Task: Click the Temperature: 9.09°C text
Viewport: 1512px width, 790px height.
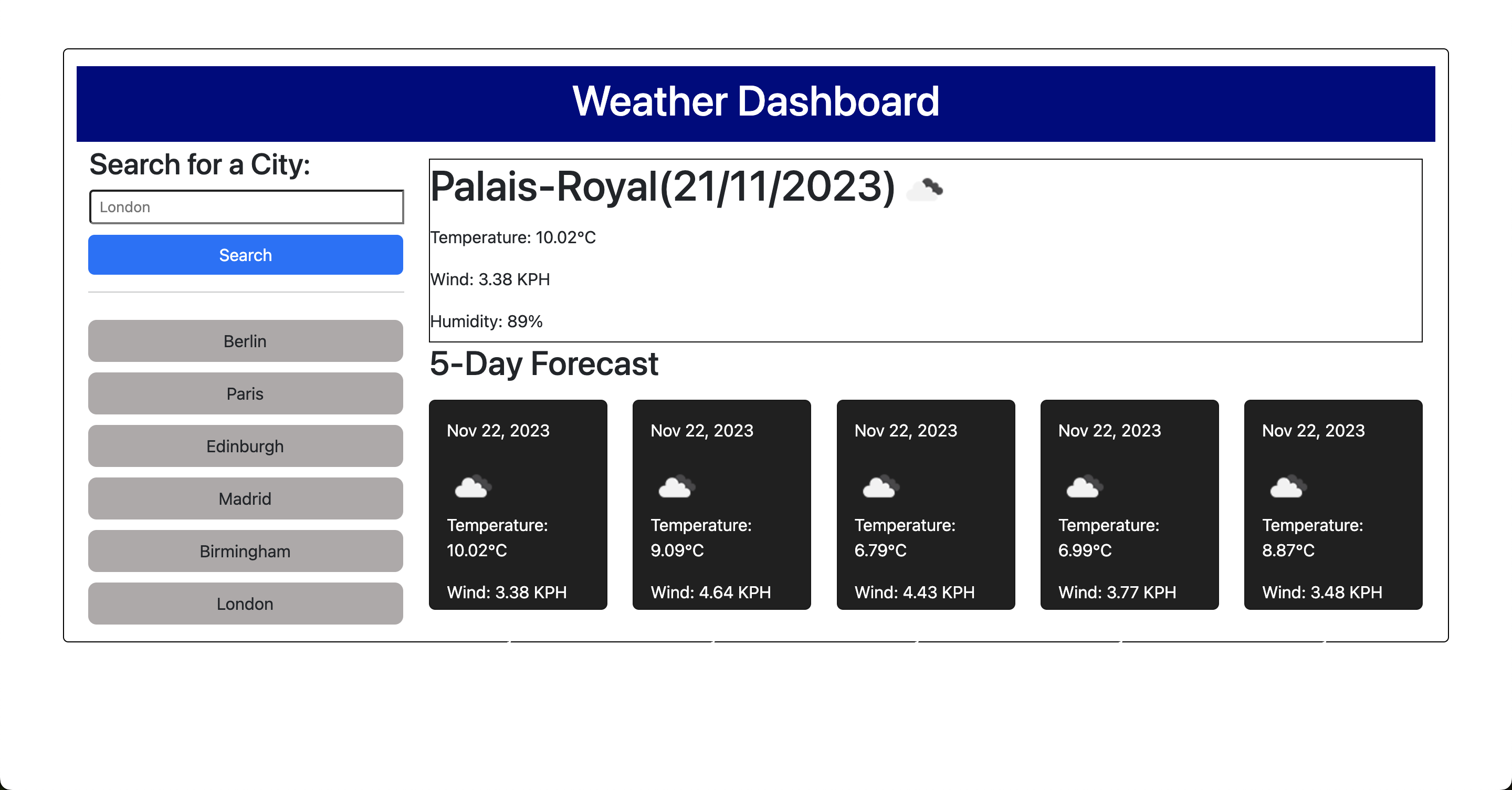Action: pos(701,537)
